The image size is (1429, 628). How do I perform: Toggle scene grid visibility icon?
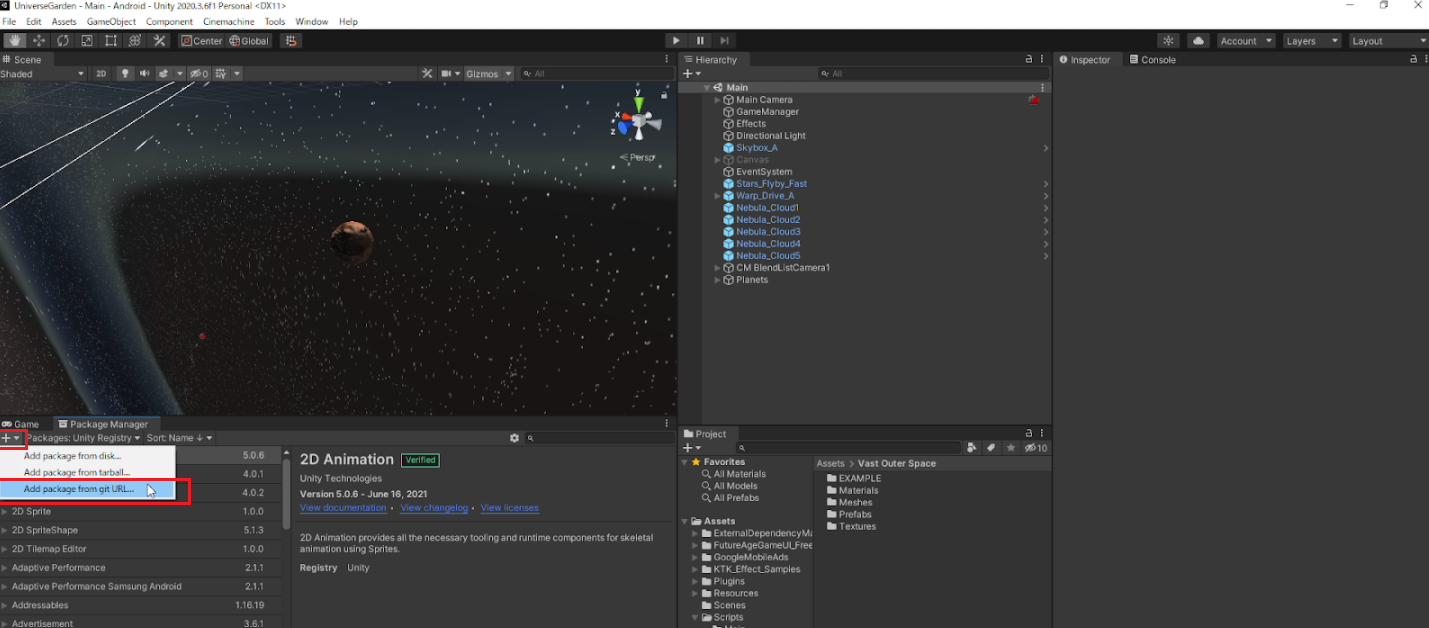221,74
